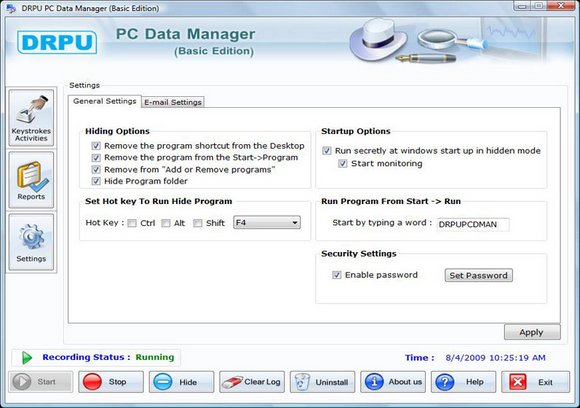The height and width of the screenshot is (408, 580).
Task: Click the DRPUPCDMAN run word field
Action: 473,224
